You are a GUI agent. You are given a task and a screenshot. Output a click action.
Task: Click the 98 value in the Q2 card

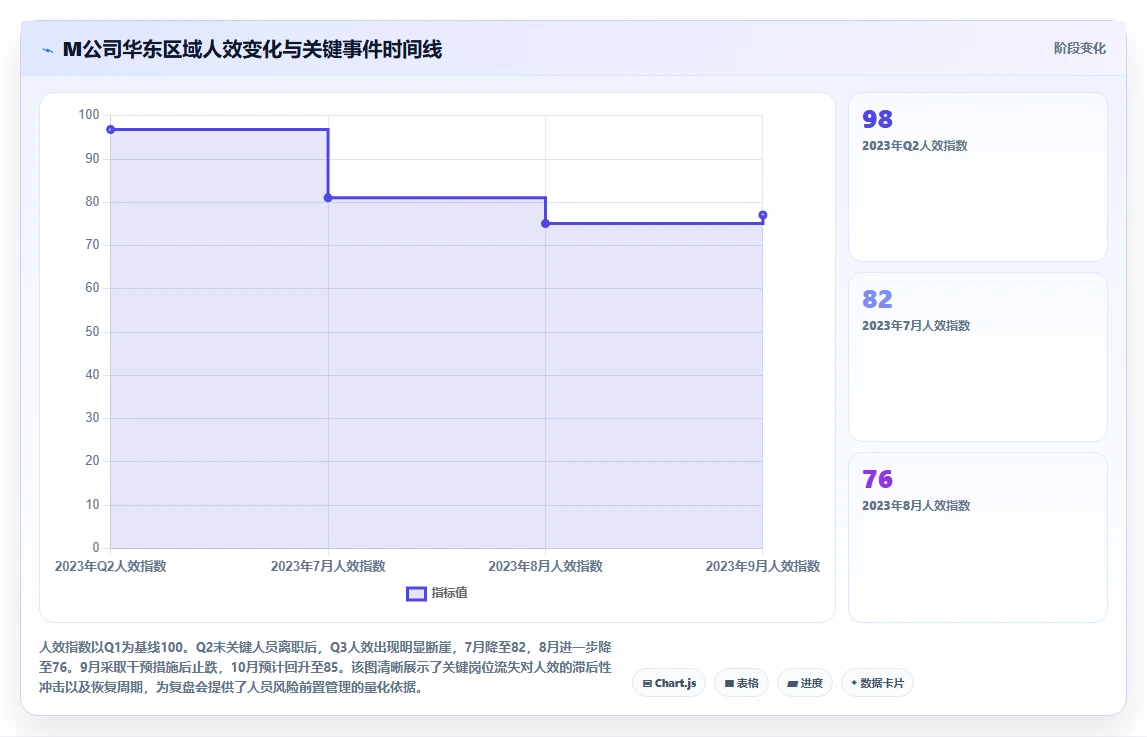pos(877,119)
